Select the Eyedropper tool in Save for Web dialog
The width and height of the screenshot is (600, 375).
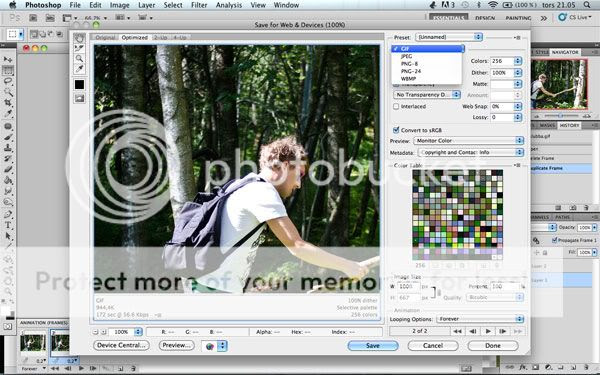pyautogui.click(x=79, y=69)
